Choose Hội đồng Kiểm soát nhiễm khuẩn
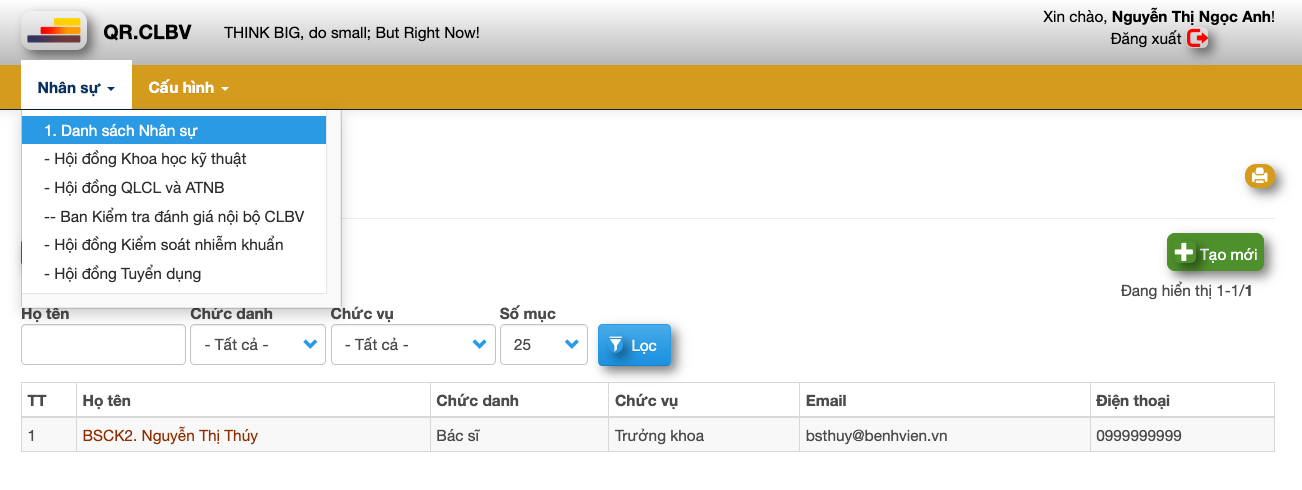1302x490 pixels. pos(164,245)
